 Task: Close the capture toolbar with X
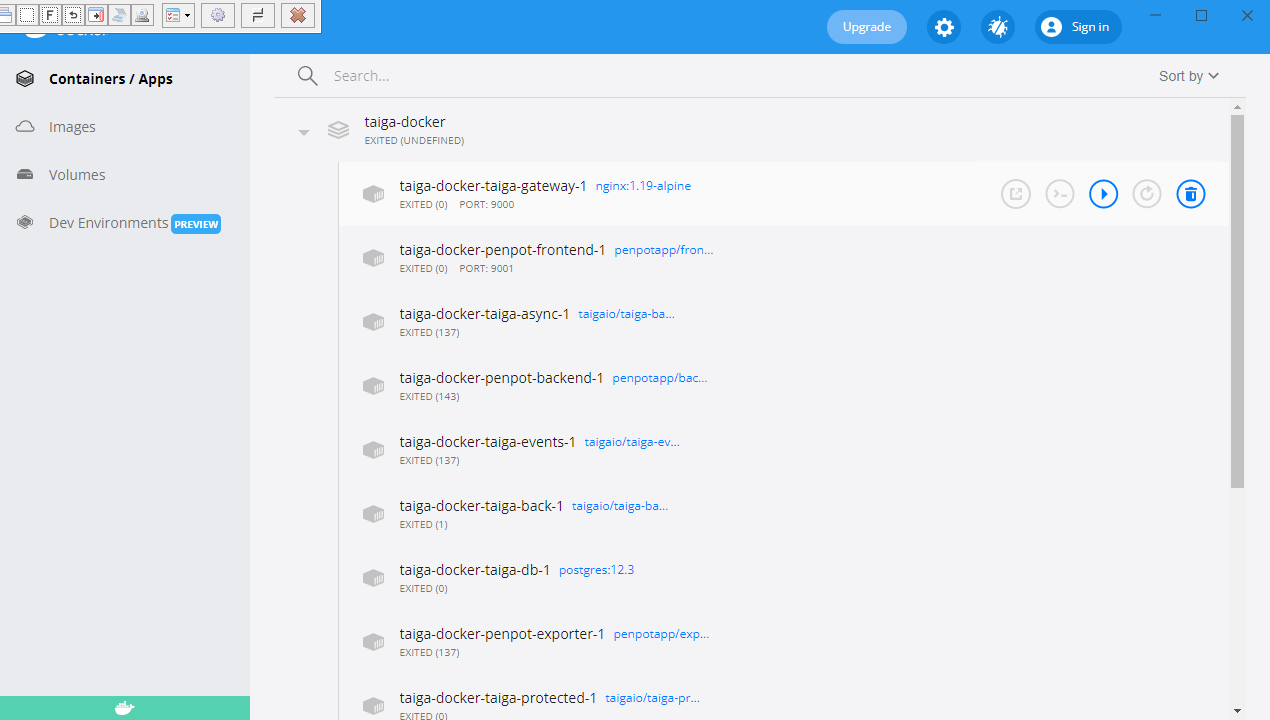(298, 15)
